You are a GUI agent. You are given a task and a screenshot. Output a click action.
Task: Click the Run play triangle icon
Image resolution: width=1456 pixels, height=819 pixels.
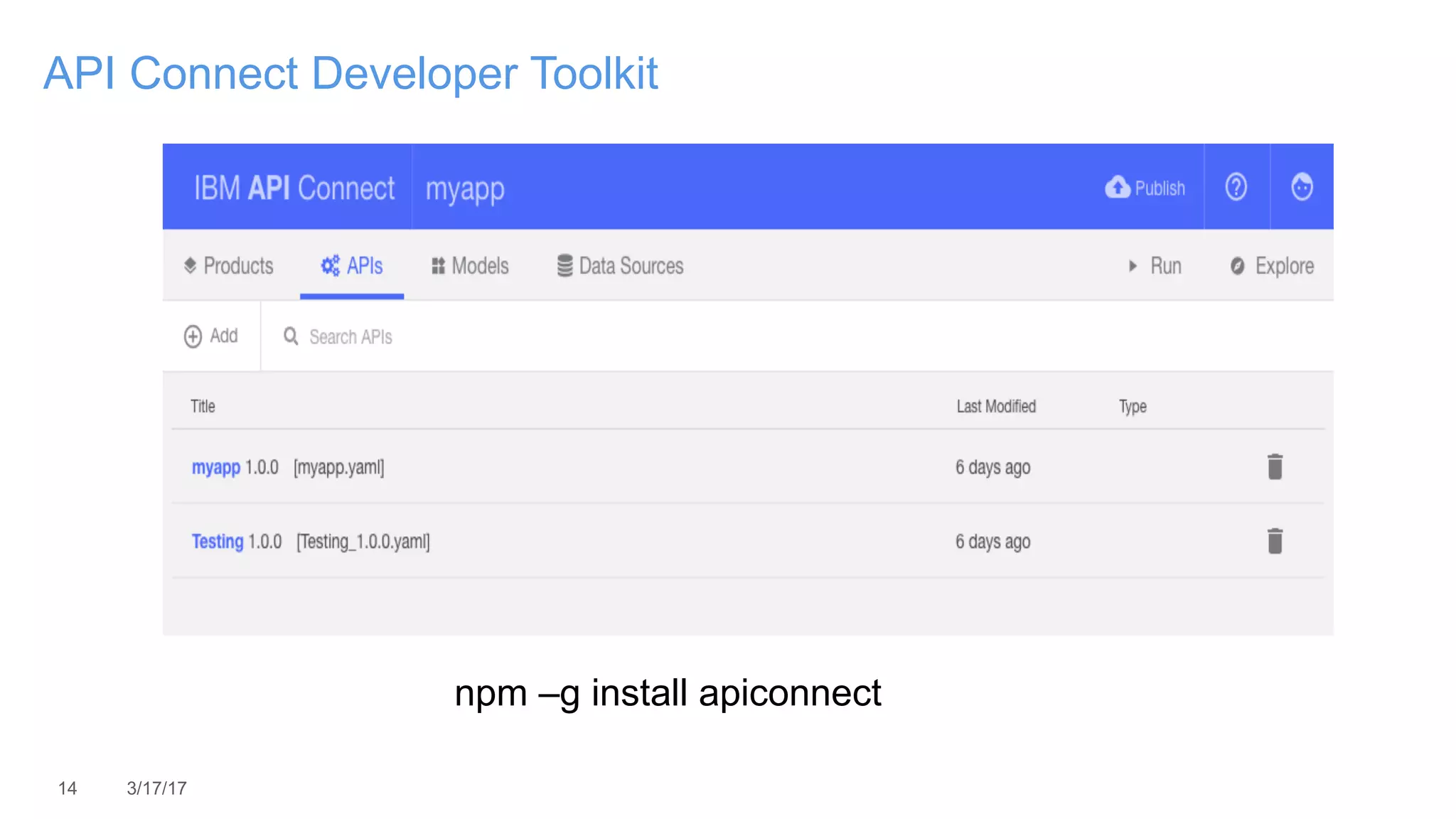1133,266
